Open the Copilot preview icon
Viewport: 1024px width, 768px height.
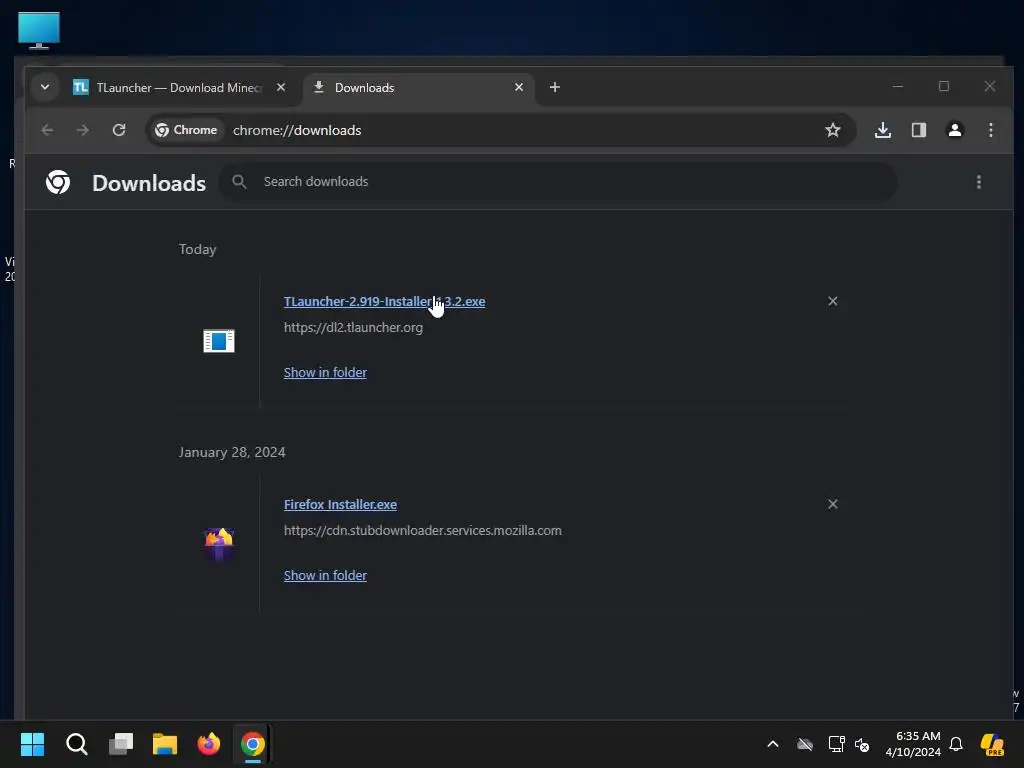[993, 744]
